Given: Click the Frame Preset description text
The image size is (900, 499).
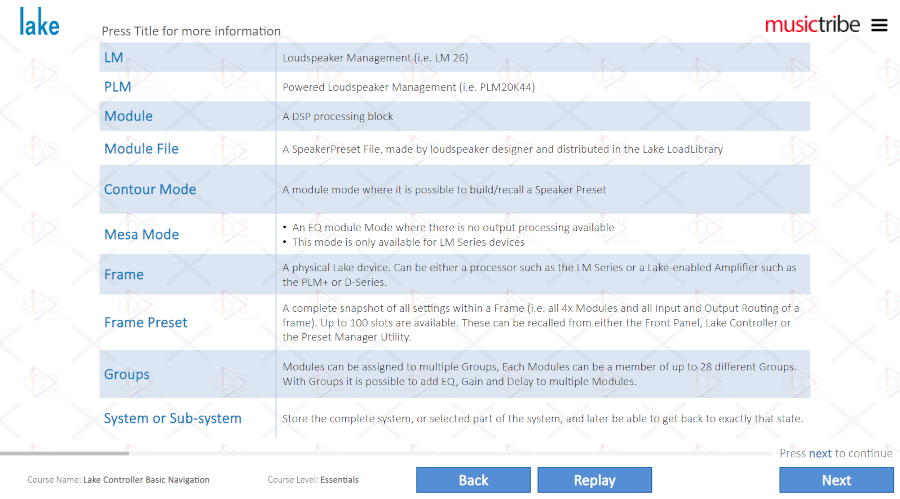Looking at the screenshot, I should [540, 323].
